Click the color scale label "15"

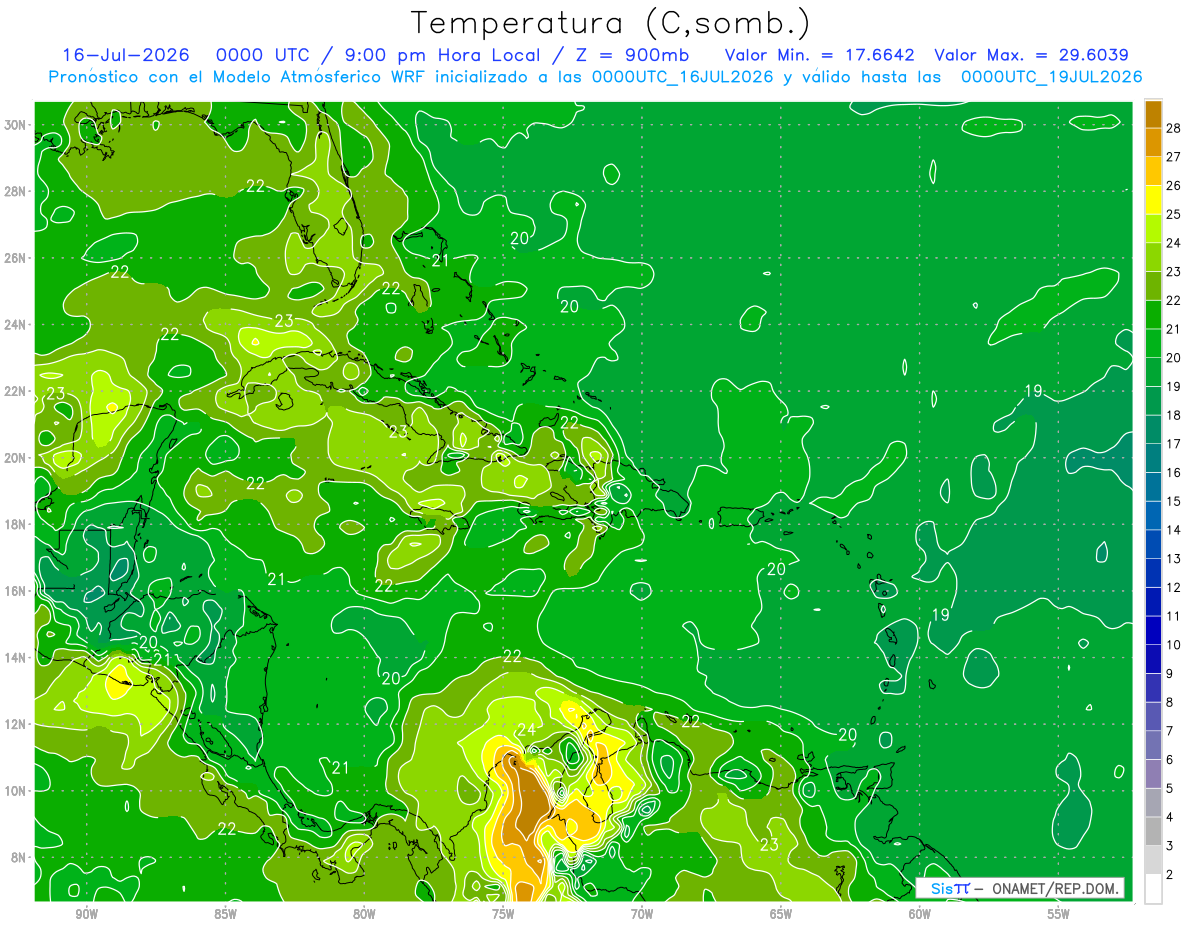(x=1173, y=501)
